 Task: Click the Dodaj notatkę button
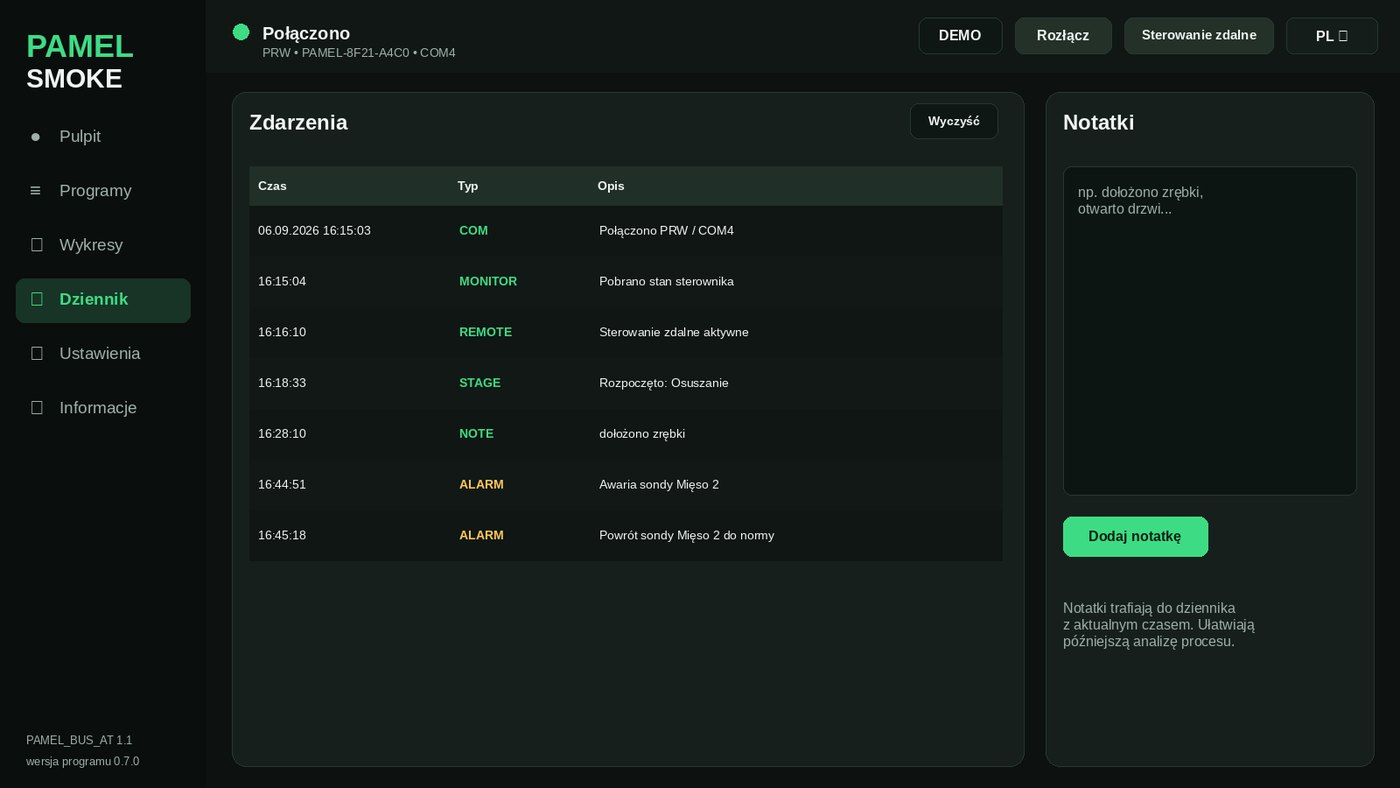(1135, 536)
